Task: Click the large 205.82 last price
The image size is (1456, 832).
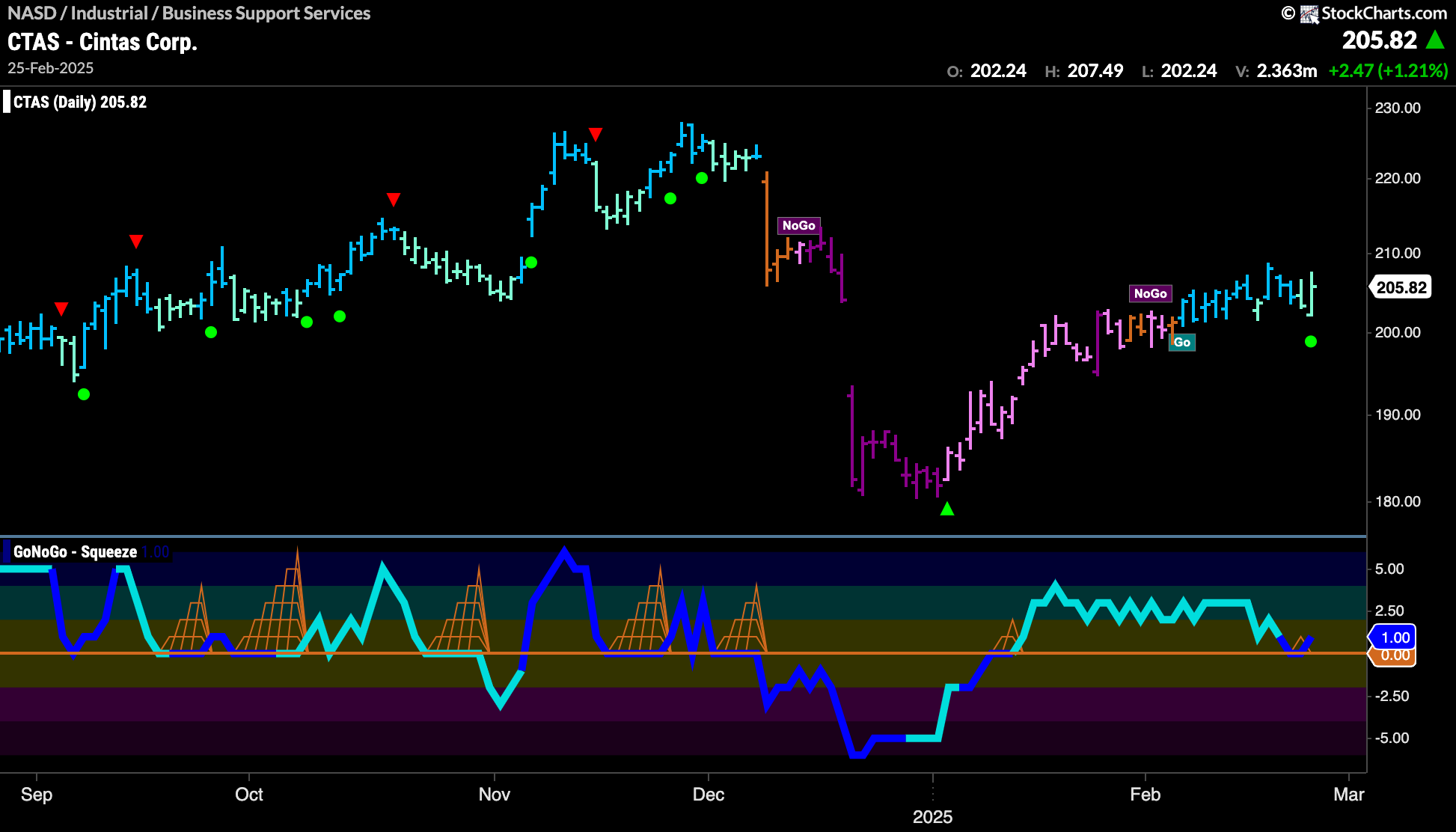Action: click(x=1380, y=40)
